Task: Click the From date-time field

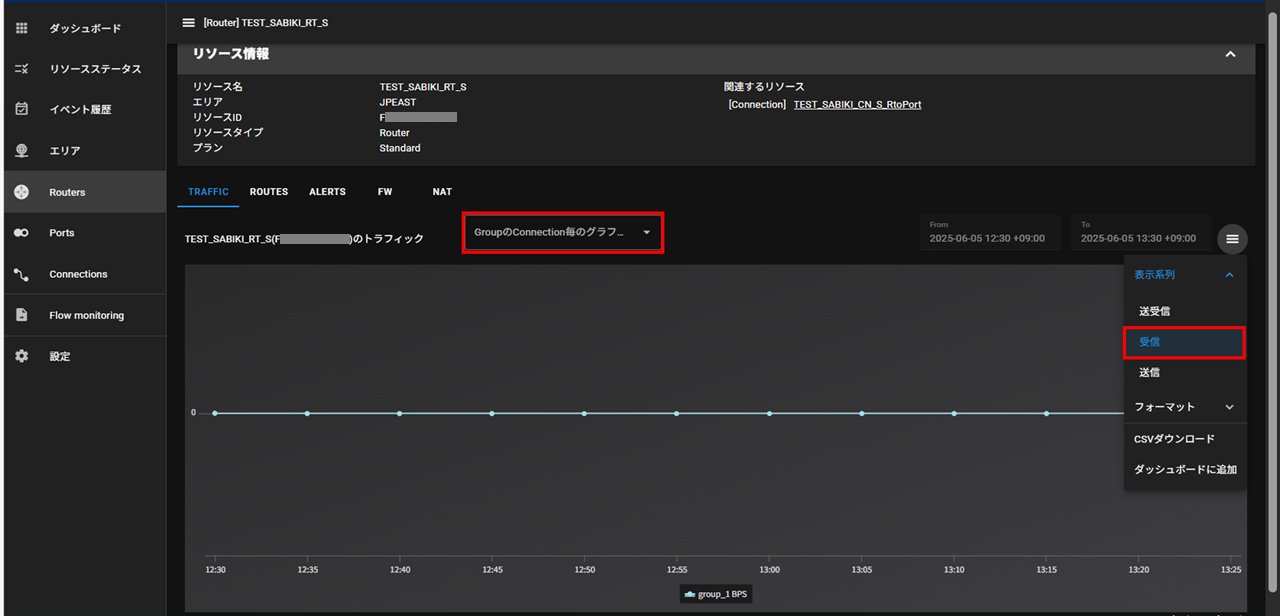Action: pos(989,233)
